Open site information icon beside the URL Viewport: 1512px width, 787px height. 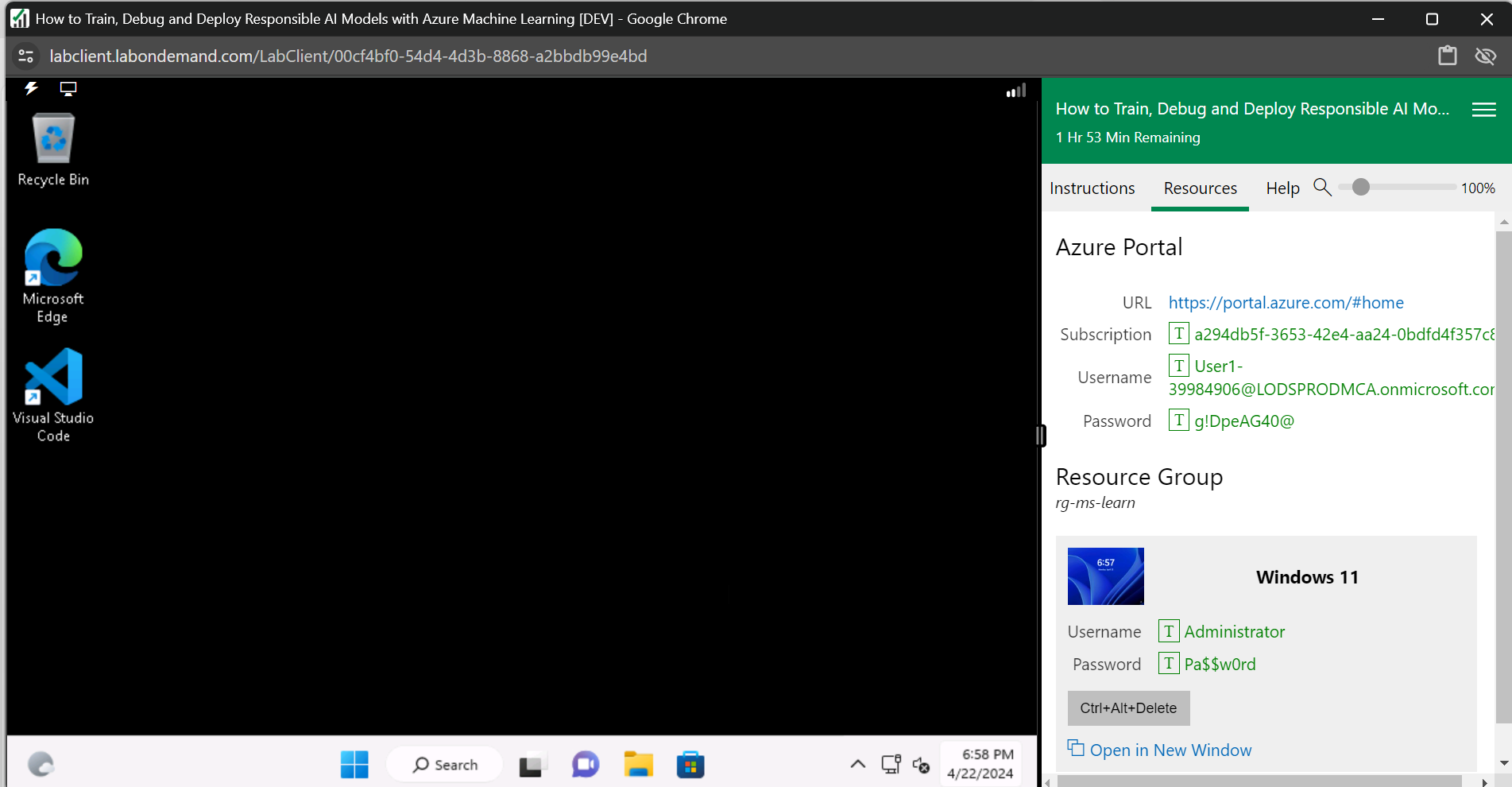coord(25,56)
